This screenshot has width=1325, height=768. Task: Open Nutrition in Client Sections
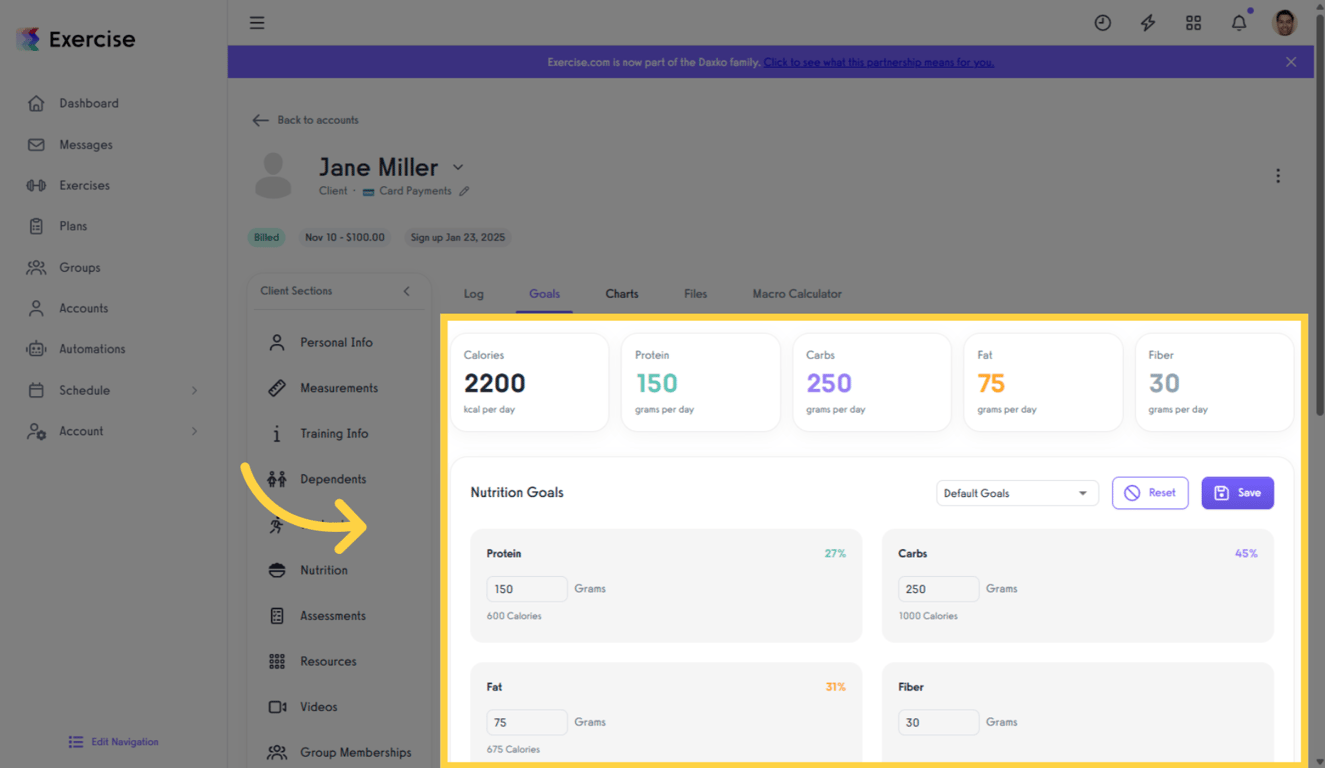(x=322, y=569)
